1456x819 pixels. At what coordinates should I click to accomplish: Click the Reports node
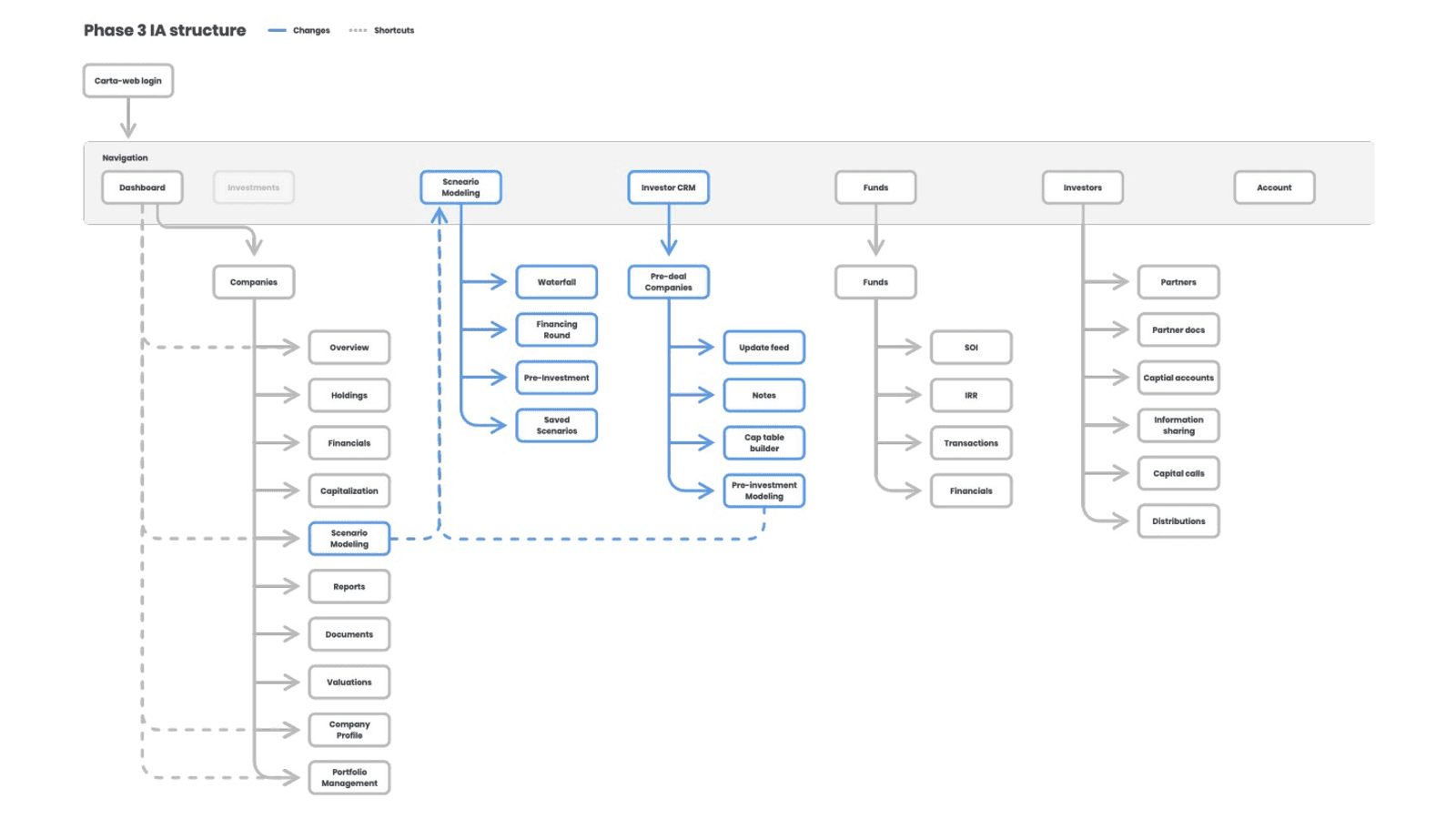pyautogui.click(x=349, y=587)
